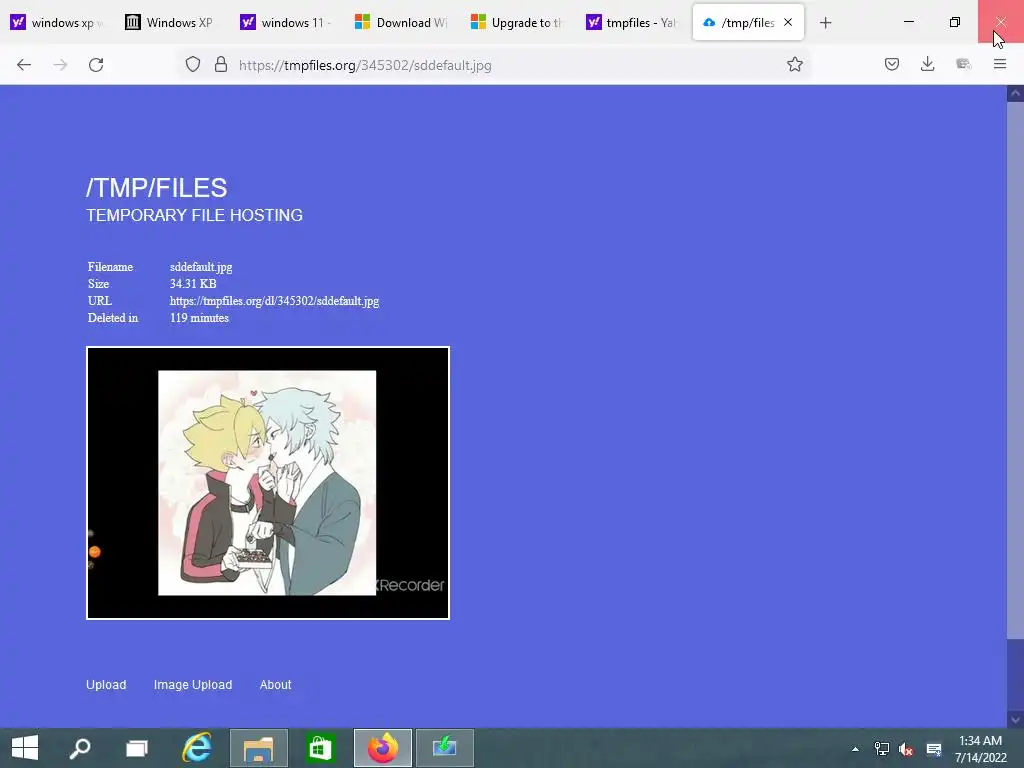Switch to the windows 11 Yahoo tab
Screen dimensions: 1024x768
[x=287, y=23]
